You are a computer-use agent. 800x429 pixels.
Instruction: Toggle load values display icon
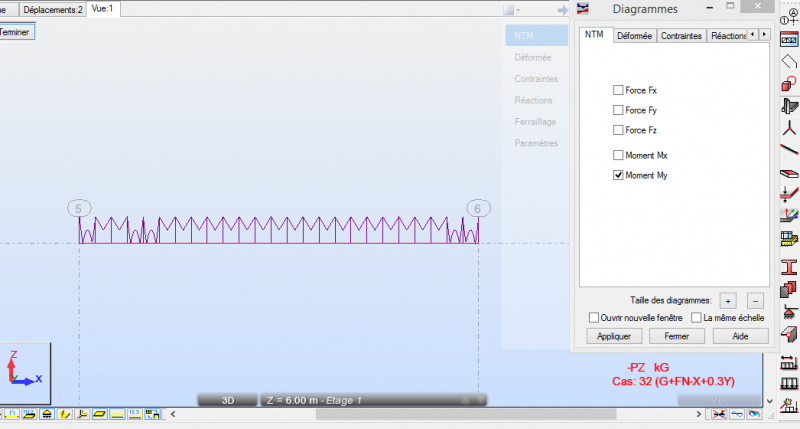[x=134, y=414]
